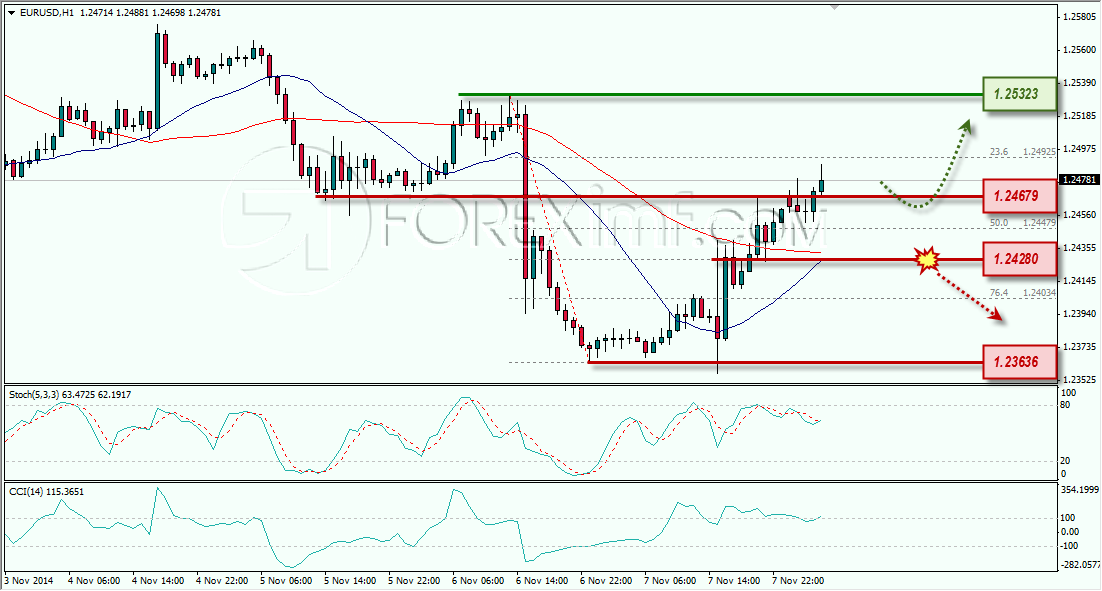Click the 3 Nov 2014 date label
Image resolution: width=1102 pixels, height=591 pixels.
pyautogui.click(x=29, y=580)
